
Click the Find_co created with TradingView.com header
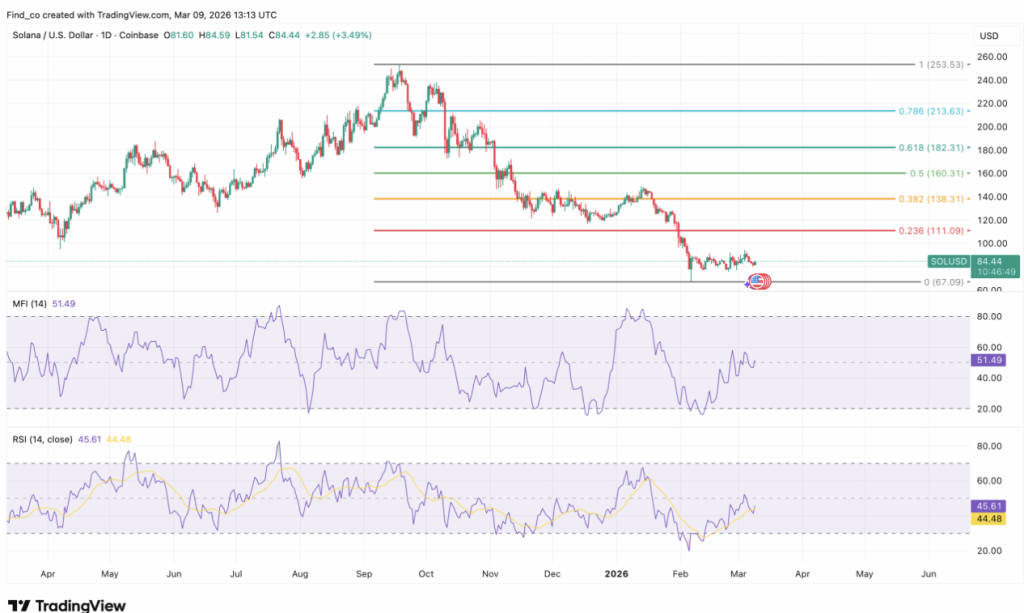(x=142, y=15)
